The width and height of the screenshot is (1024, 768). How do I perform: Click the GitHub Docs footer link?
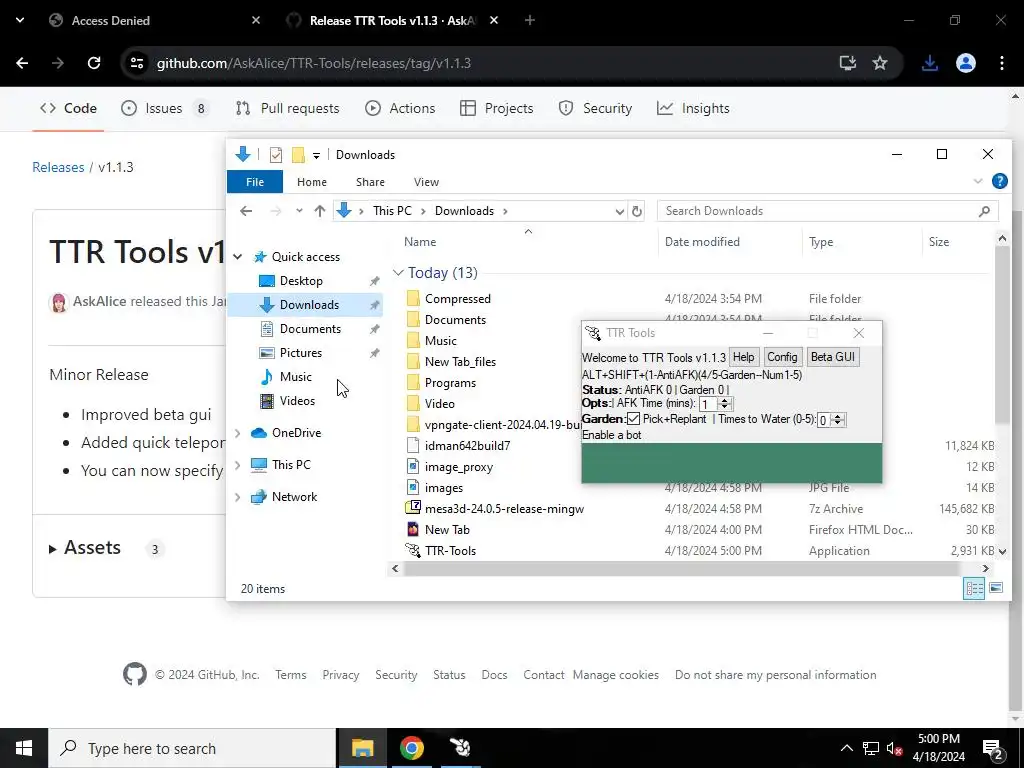(494, 675)
